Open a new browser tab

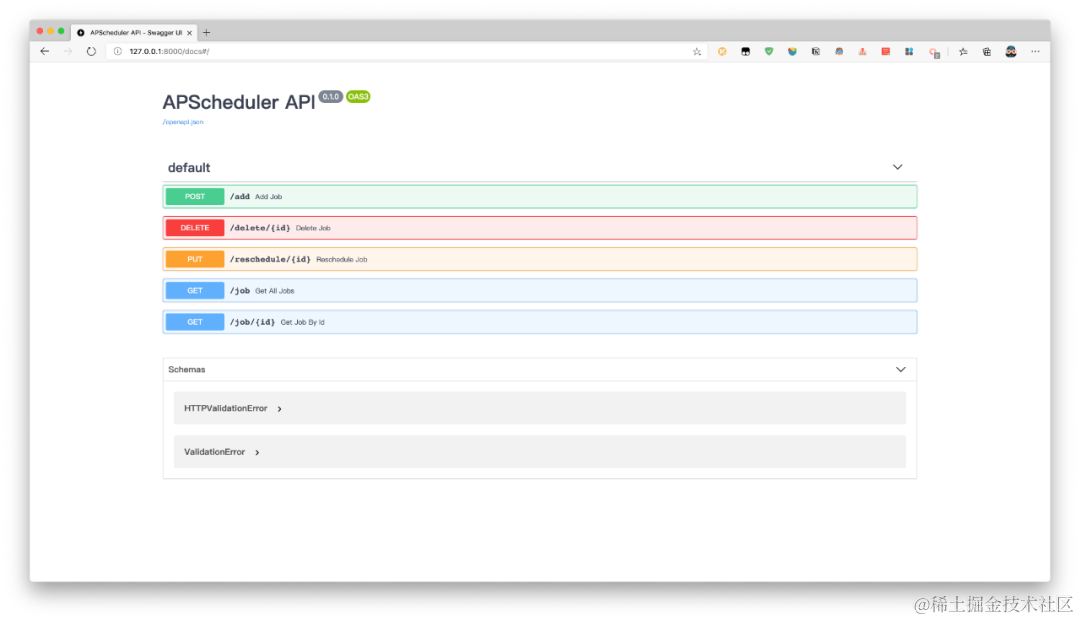(x=207, y=32)
